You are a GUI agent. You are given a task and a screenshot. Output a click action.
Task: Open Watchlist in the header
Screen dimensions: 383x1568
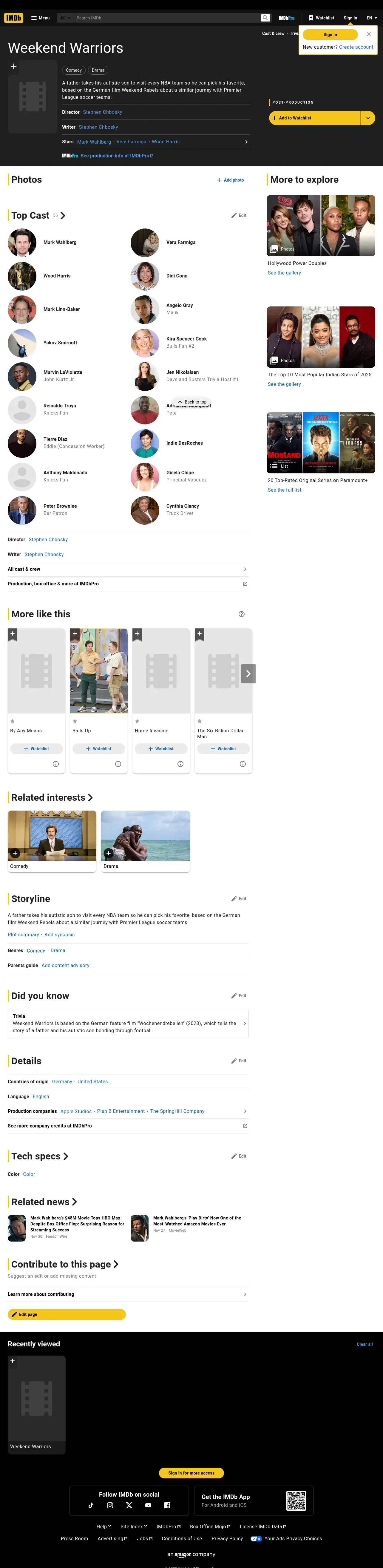(322, 18)
